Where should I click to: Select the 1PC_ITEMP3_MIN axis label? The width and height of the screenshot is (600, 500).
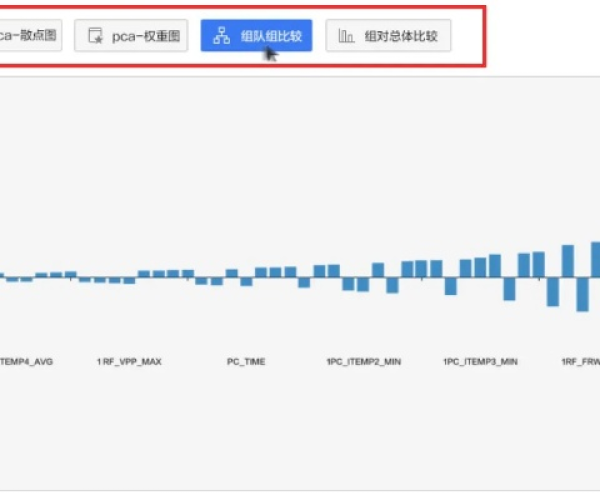point(481,361)
